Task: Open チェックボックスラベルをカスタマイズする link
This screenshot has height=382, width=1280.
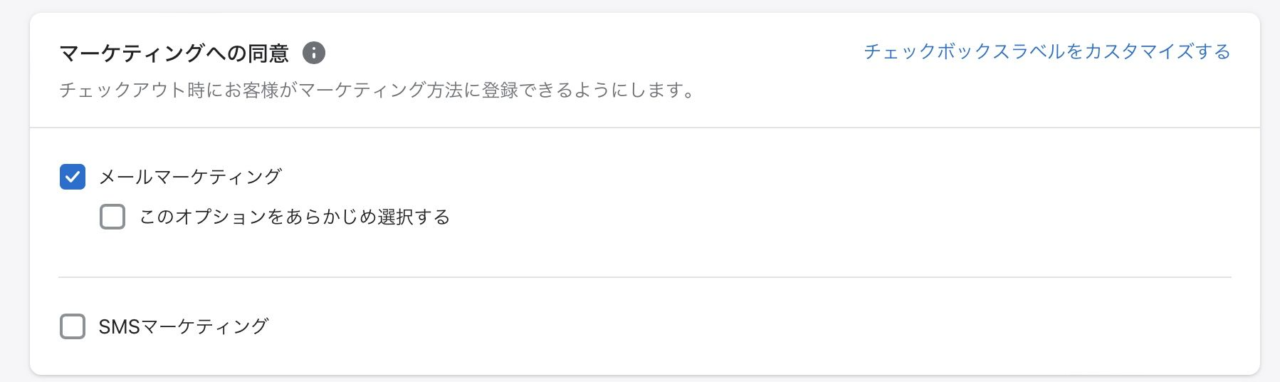Action: tap(1047, 51)
